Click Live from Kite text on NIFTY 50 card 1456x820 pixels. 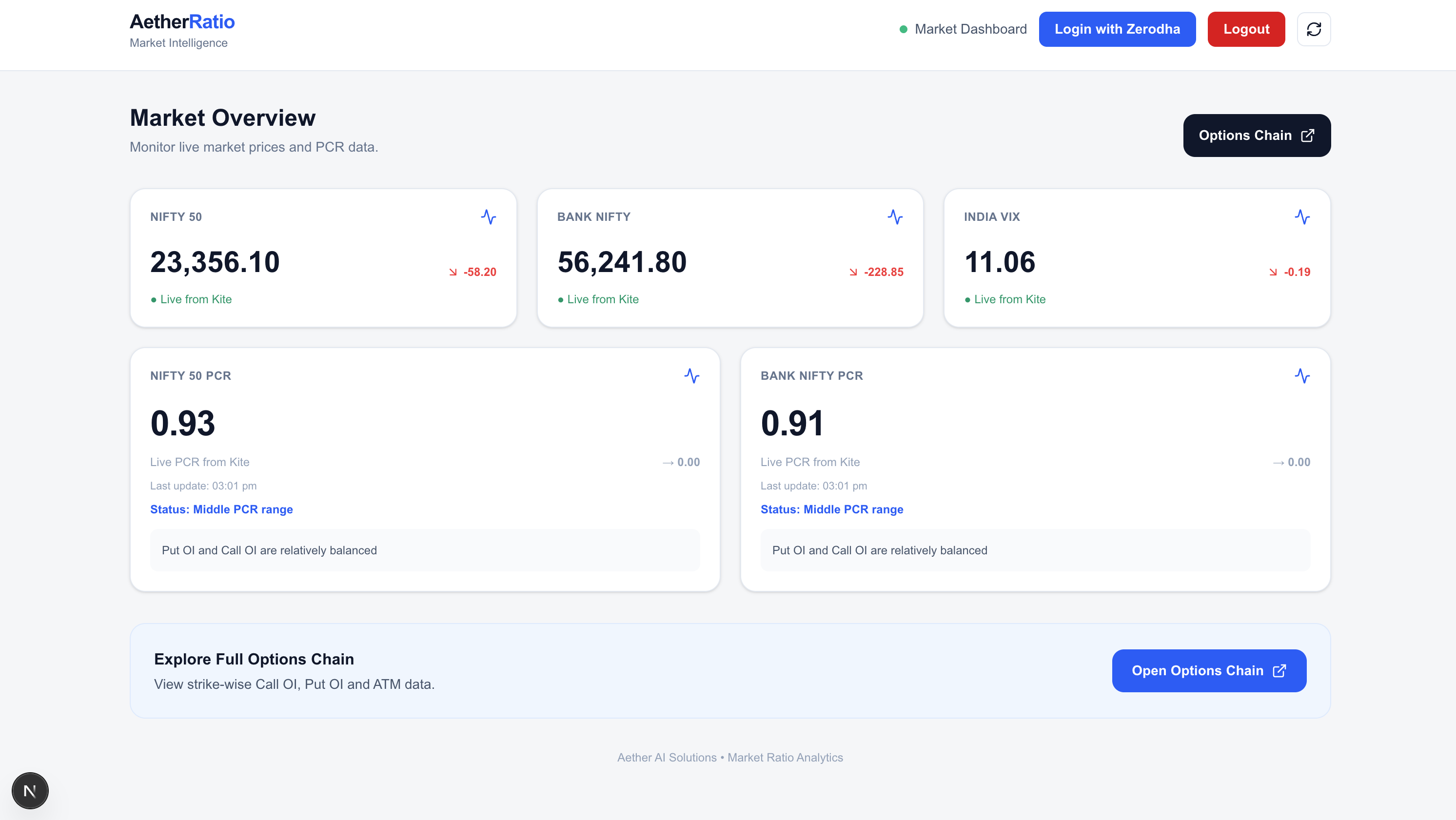tap(196, 299)
